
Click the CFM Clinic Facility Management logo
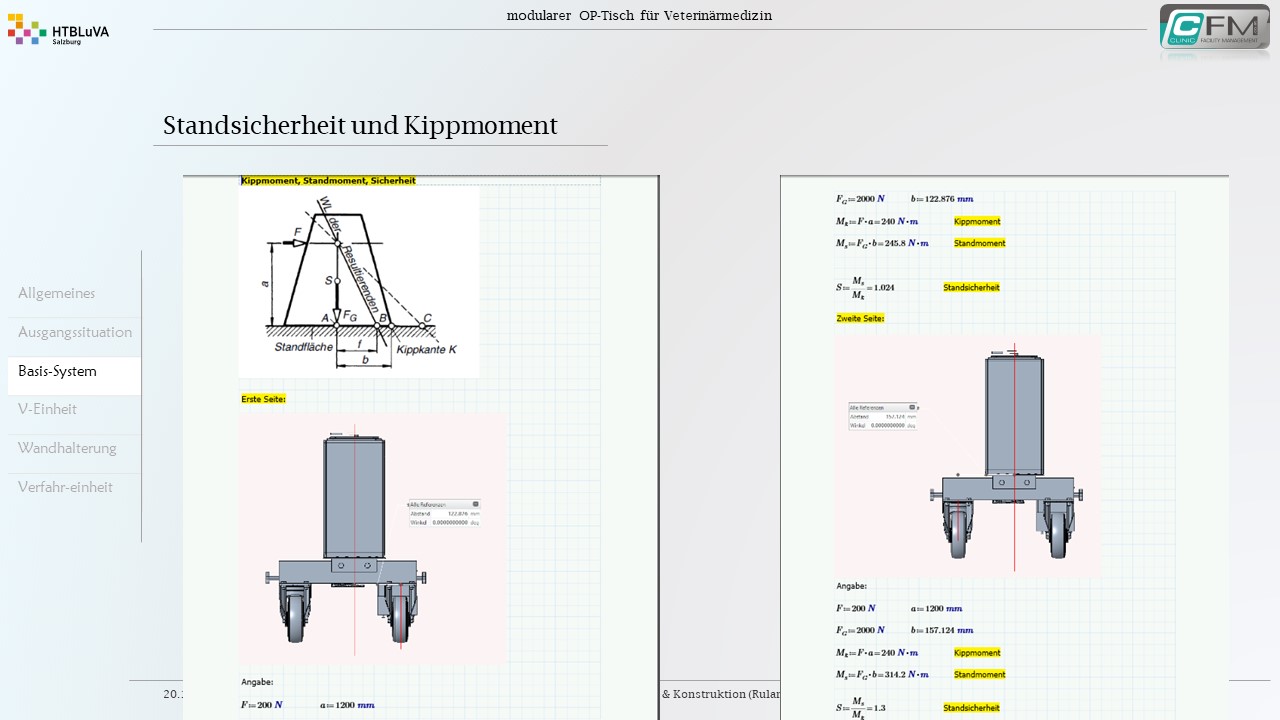[1214, 29]
